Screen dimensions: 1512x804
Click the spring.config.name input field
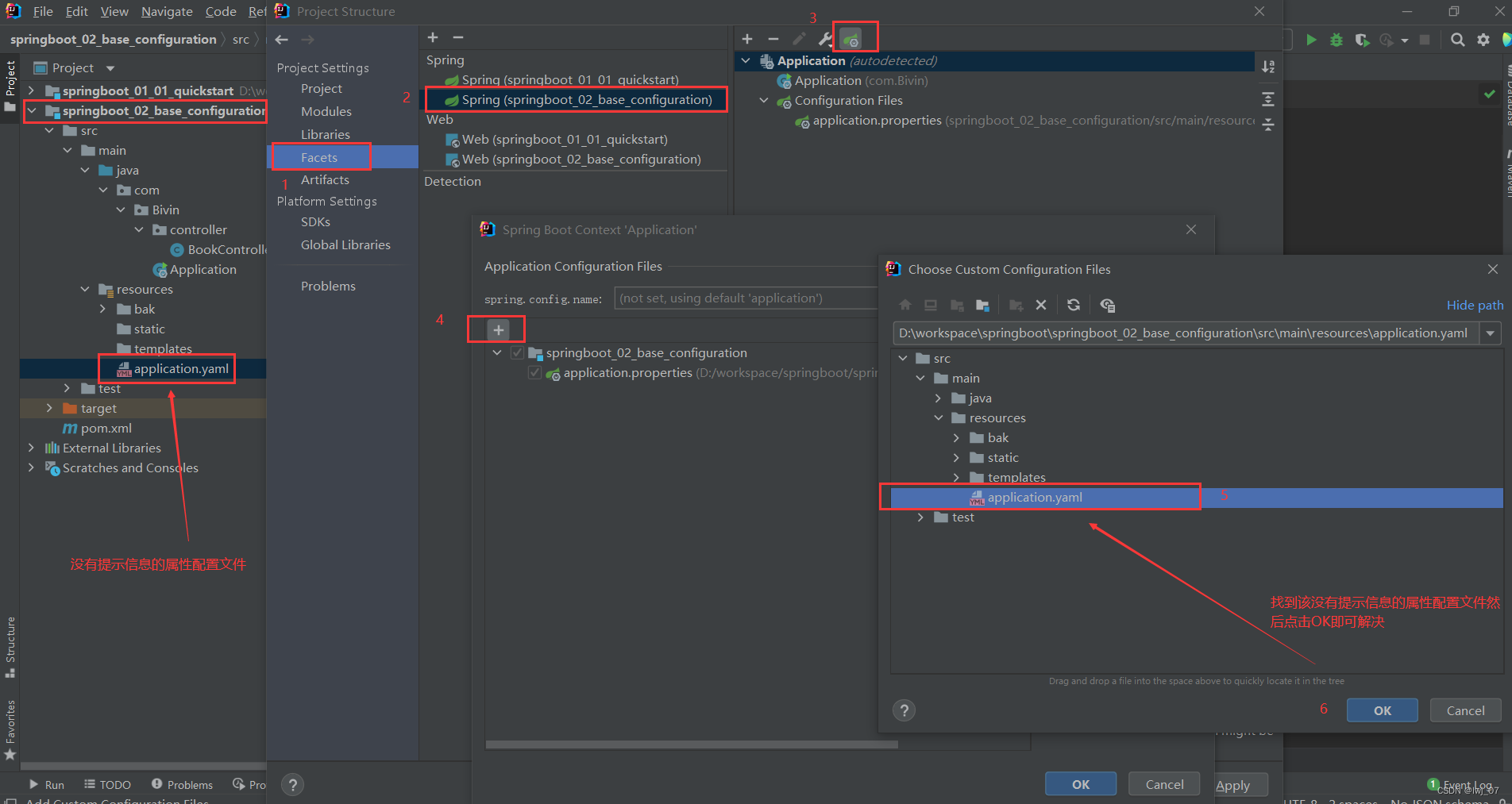pyautogui.click(x=746, y=298)
